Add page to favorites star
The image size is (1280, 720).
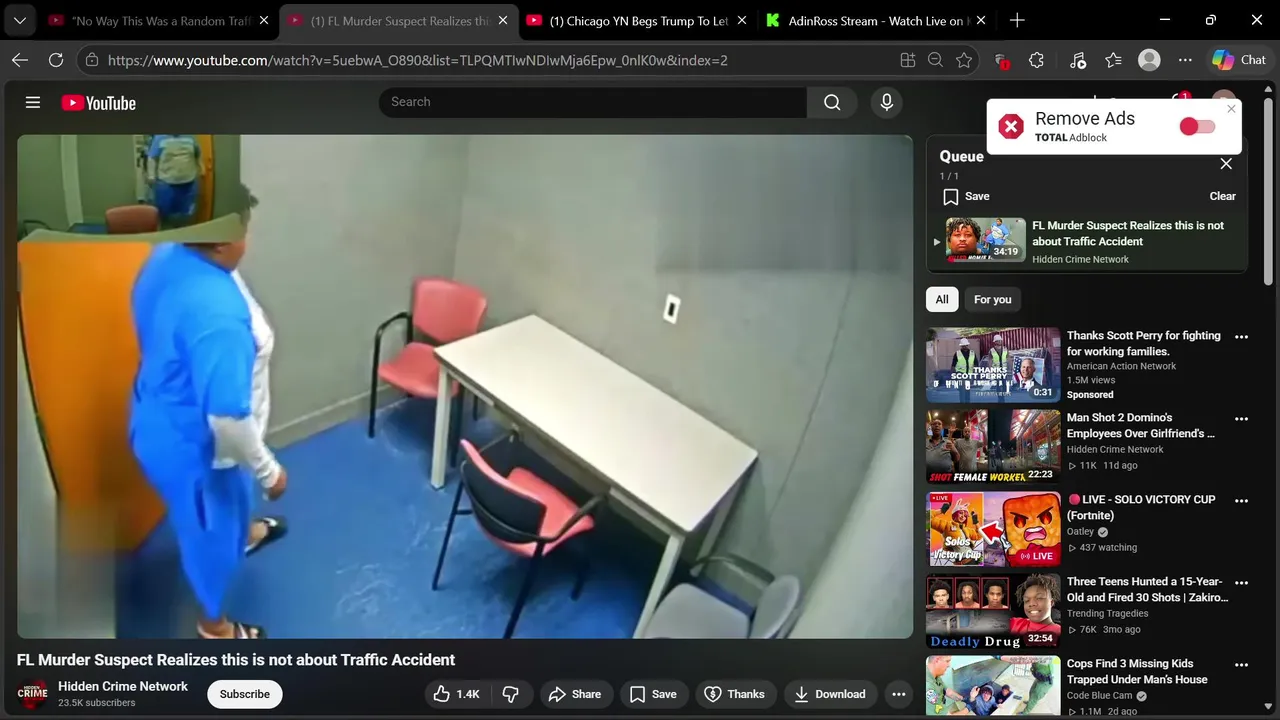pos(963,60)
